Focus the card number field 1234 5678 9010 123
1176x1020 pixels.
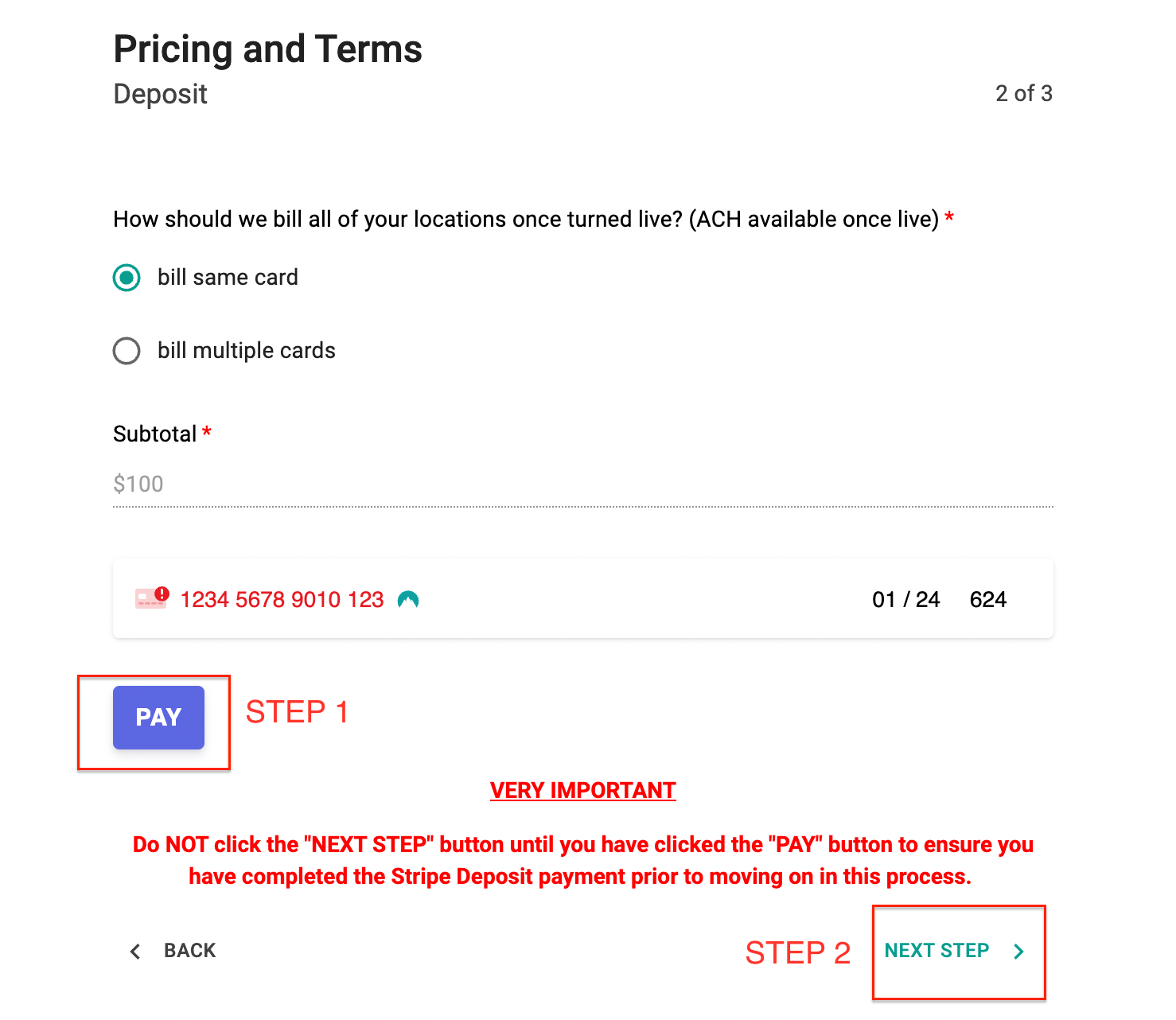(x=282, y=600)
